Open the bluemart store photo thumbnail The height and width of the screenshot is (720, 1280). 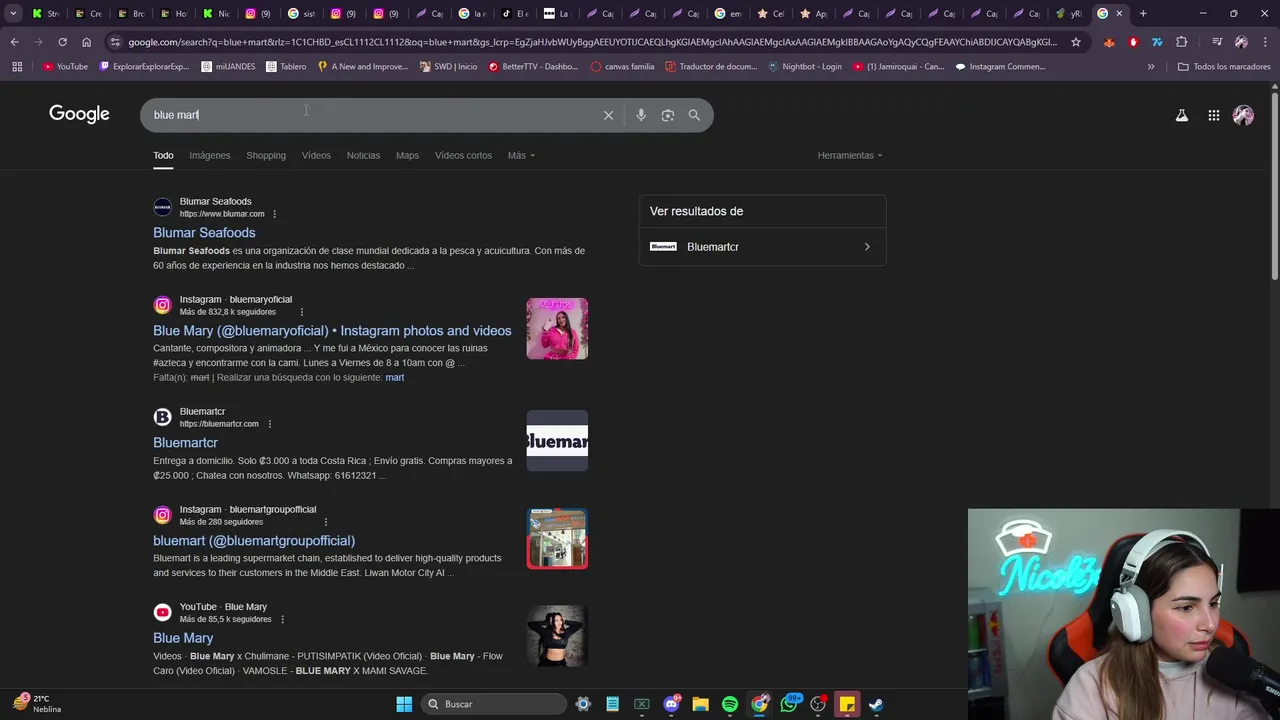click(557, 539)
